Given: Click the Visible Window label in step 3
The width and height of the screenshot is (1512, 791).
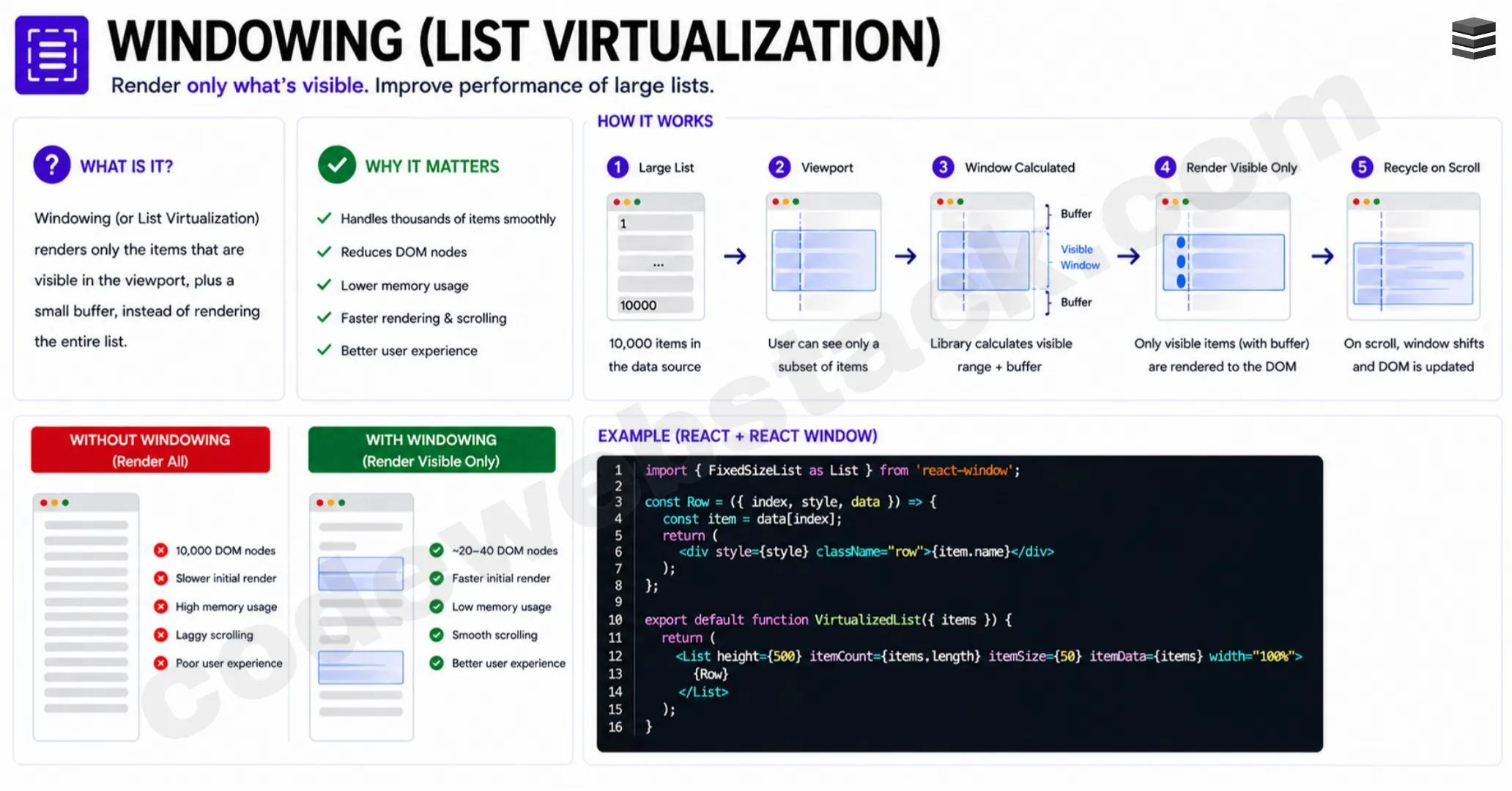Looking at the screenshot, I should [1077, 257].
